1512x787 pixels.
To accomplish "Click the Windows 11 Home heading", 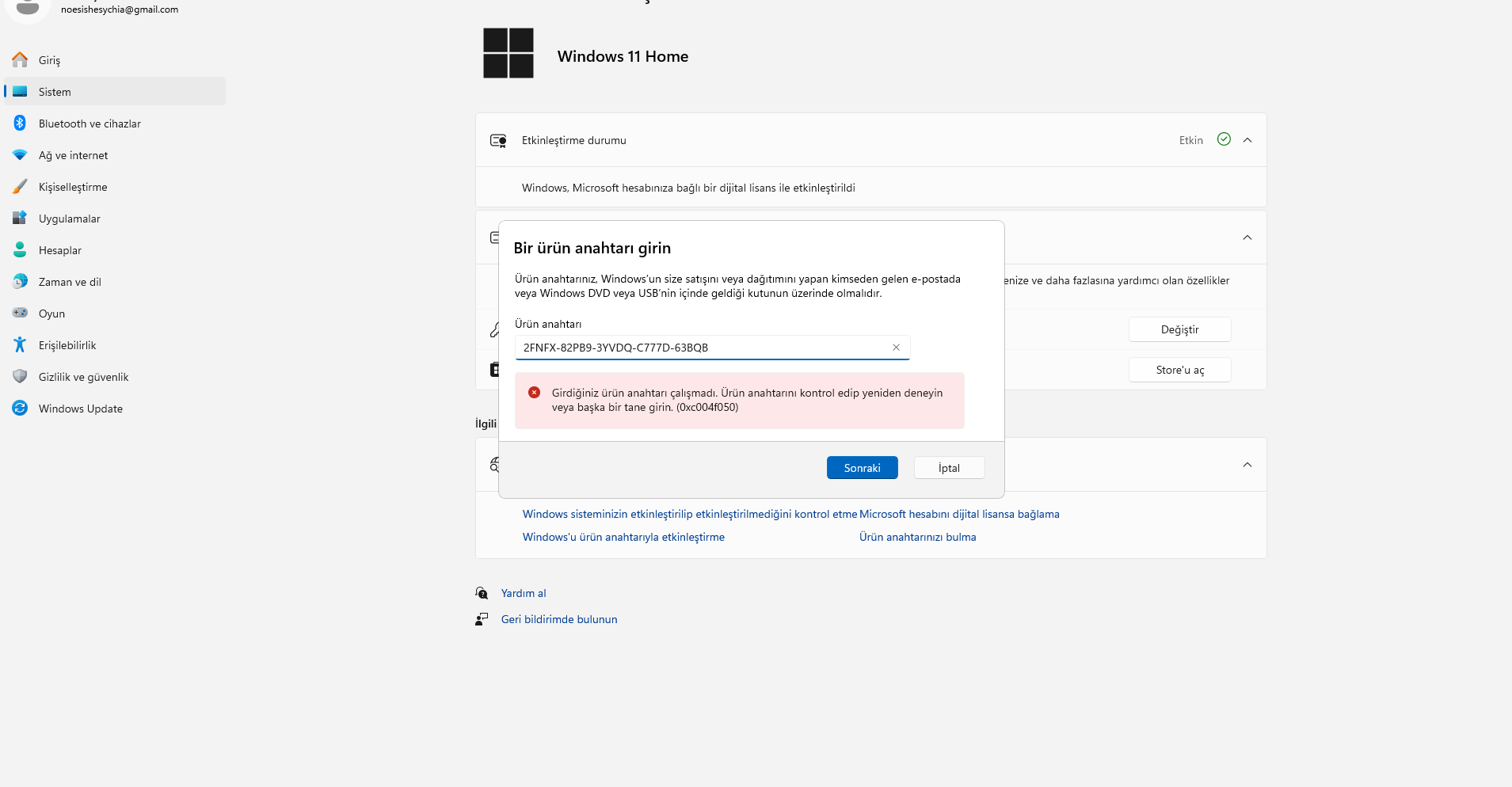I will (x=623, y=56).
